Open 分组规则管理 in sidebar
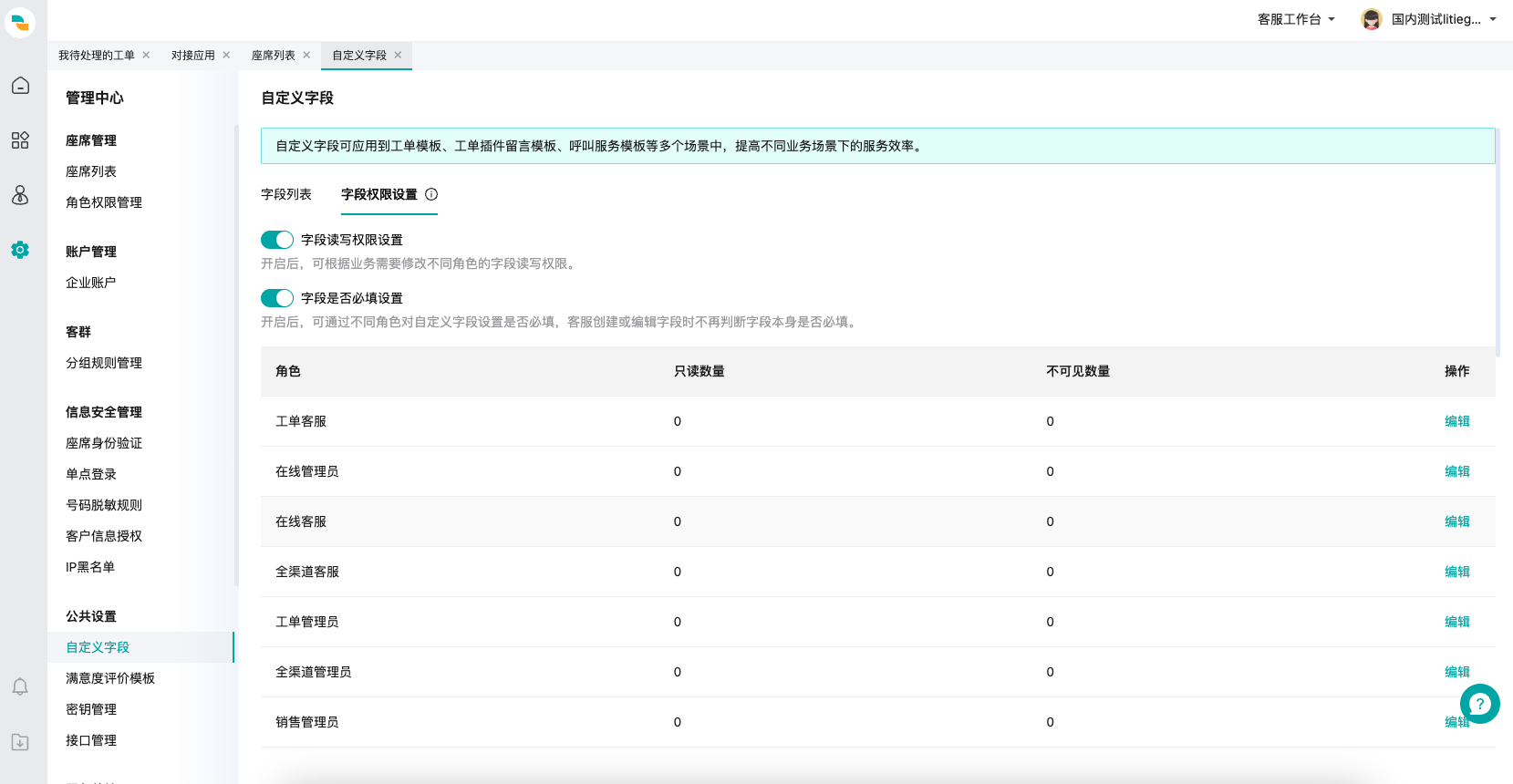Image resolution: width=1513 pixels, height=784 pixels. click(104, 363)
